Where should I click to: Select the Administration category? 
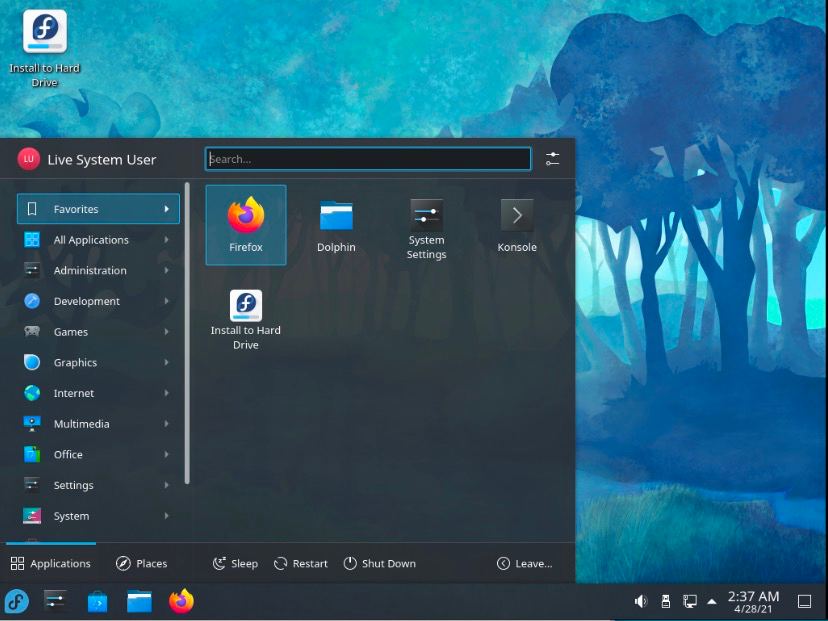pos(98,270)
